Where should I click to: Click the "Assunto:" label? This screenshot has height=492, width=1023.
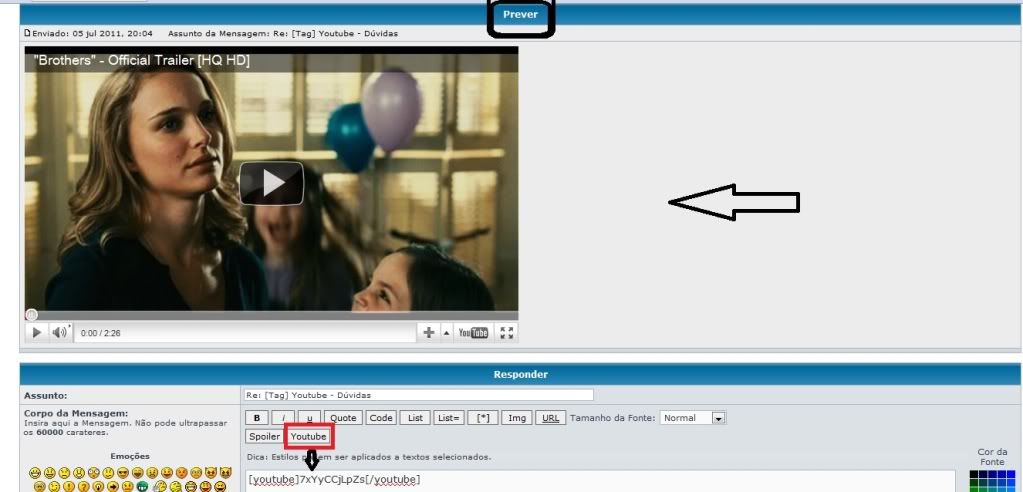pyautogui.click(x=46, y=395)
